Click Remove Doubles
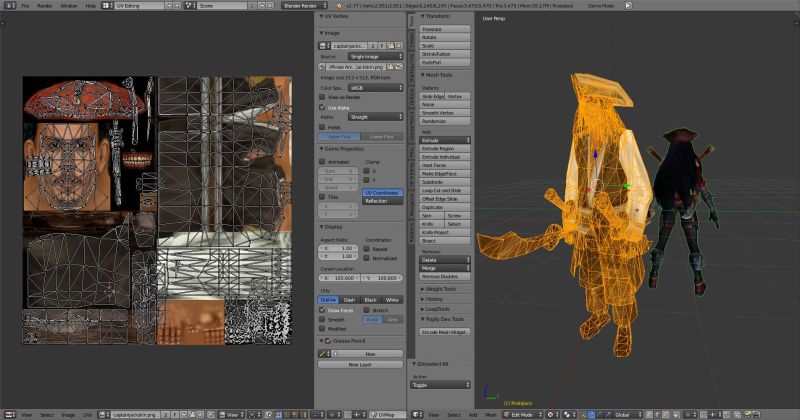800x420 pixels. point(444,276)
